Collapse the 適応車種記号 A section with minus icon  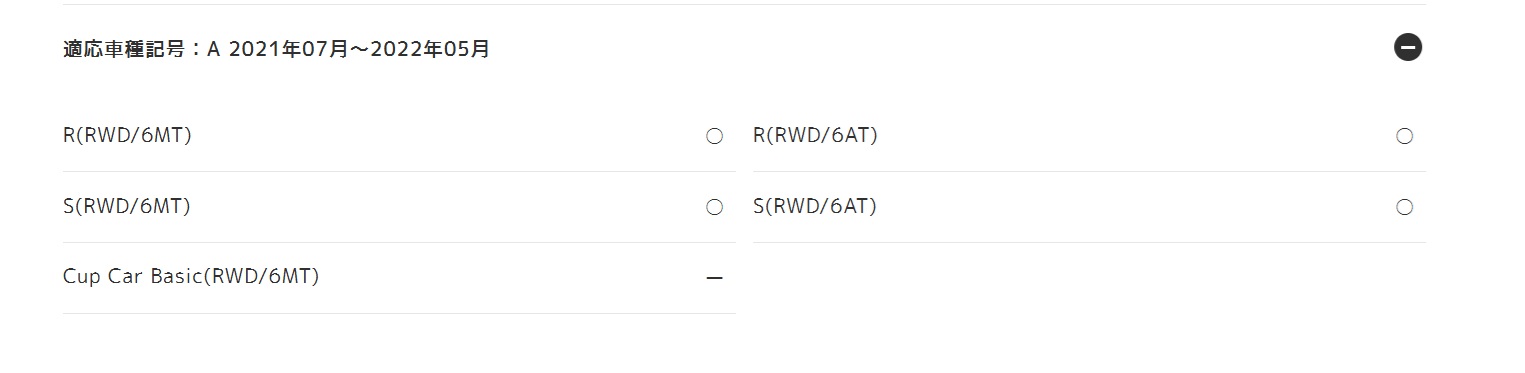pos(1408,47)
